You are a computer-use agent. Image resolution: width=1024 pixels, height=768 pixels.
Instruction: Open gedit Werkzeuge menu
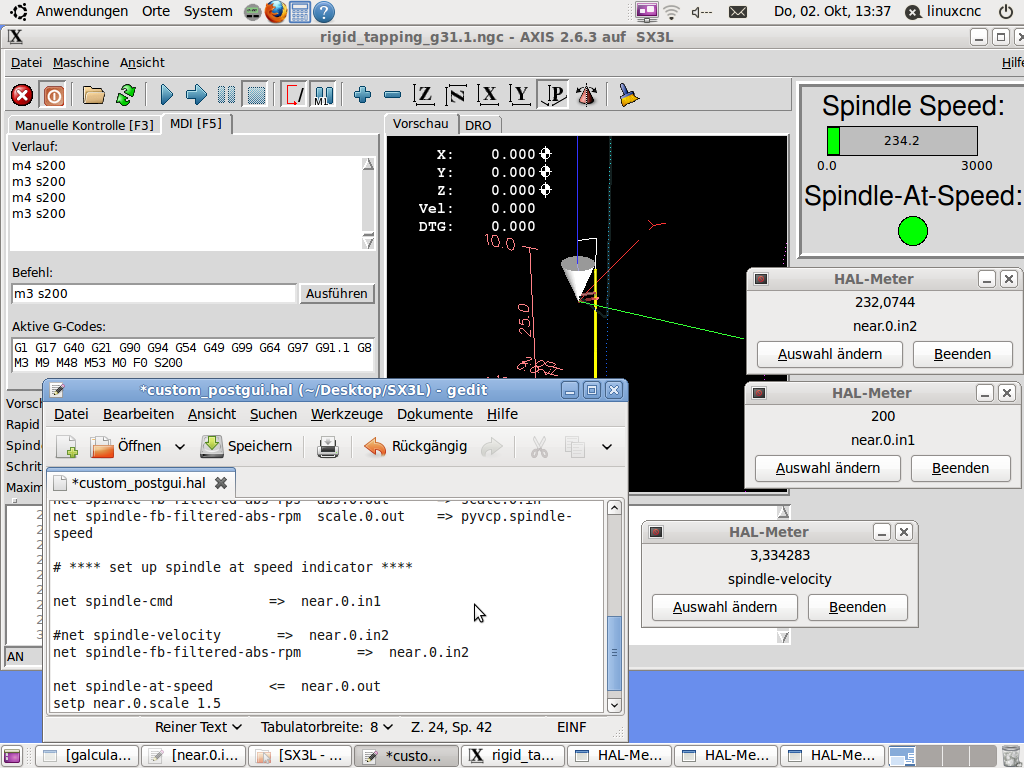347,414
